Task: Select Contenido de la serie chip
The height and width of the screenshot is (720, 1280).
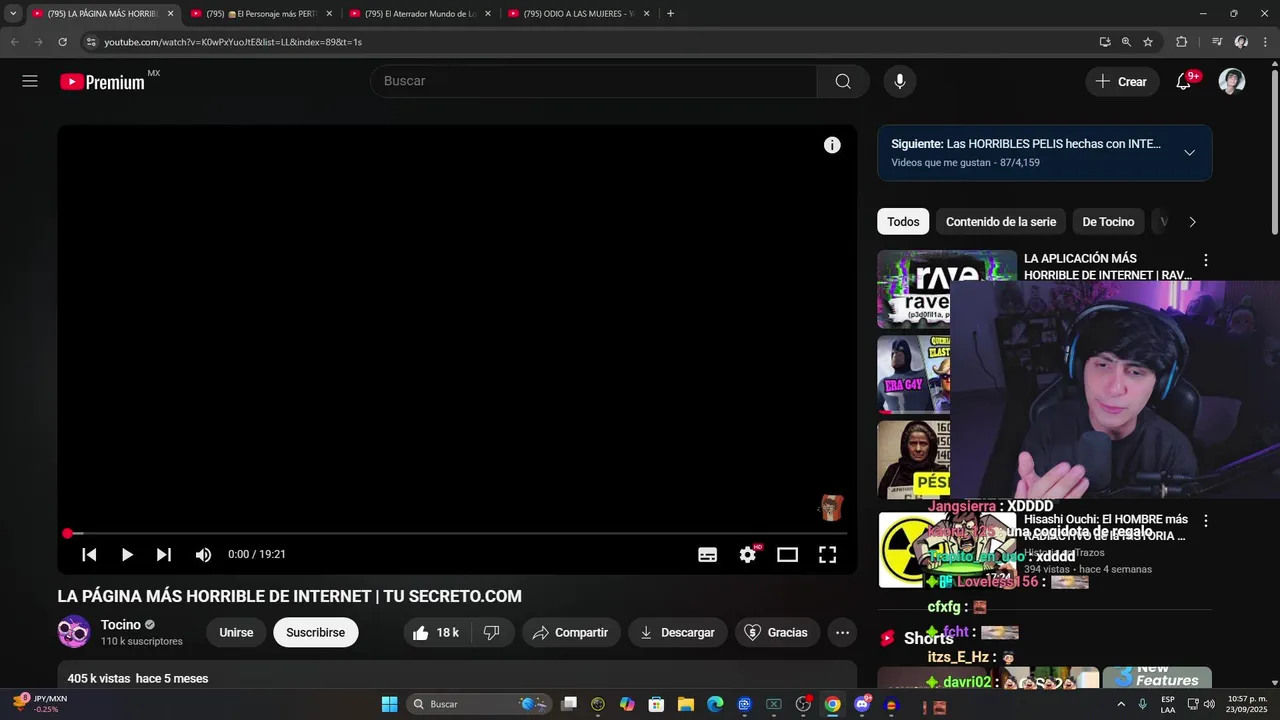Action: coord(1001,222)
